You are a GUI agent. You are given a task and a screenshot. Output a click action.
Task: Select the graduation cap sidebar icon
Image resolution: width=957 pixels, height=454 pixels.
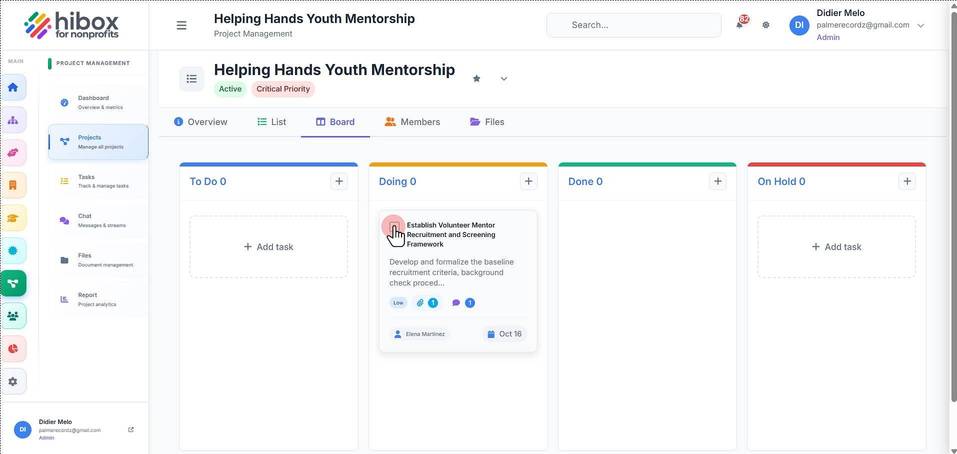pos(13,218)
